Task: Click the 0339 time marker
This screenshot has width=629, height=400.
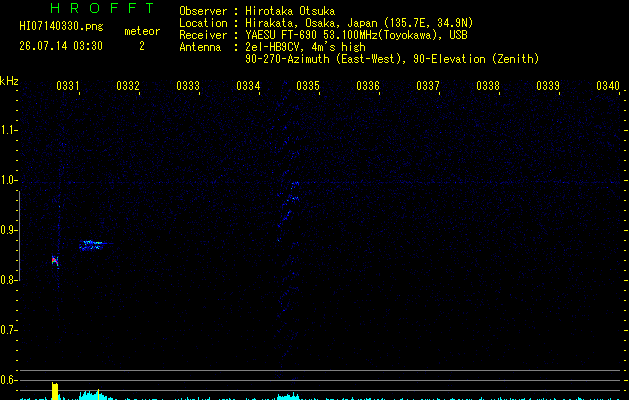Action: [x=548, y=86]
